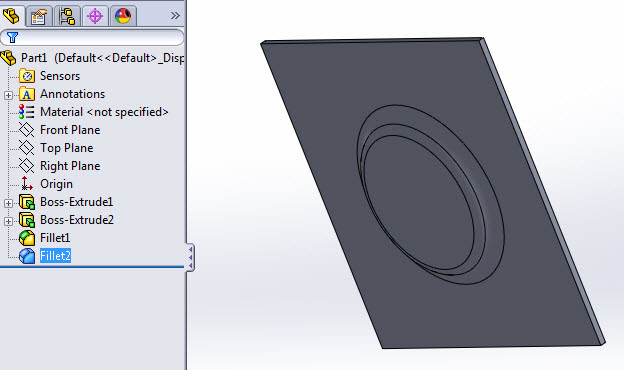The image size is (624, 370).
Task: Switch to the DisplayManager tab
Action: [x=123, y=16]
